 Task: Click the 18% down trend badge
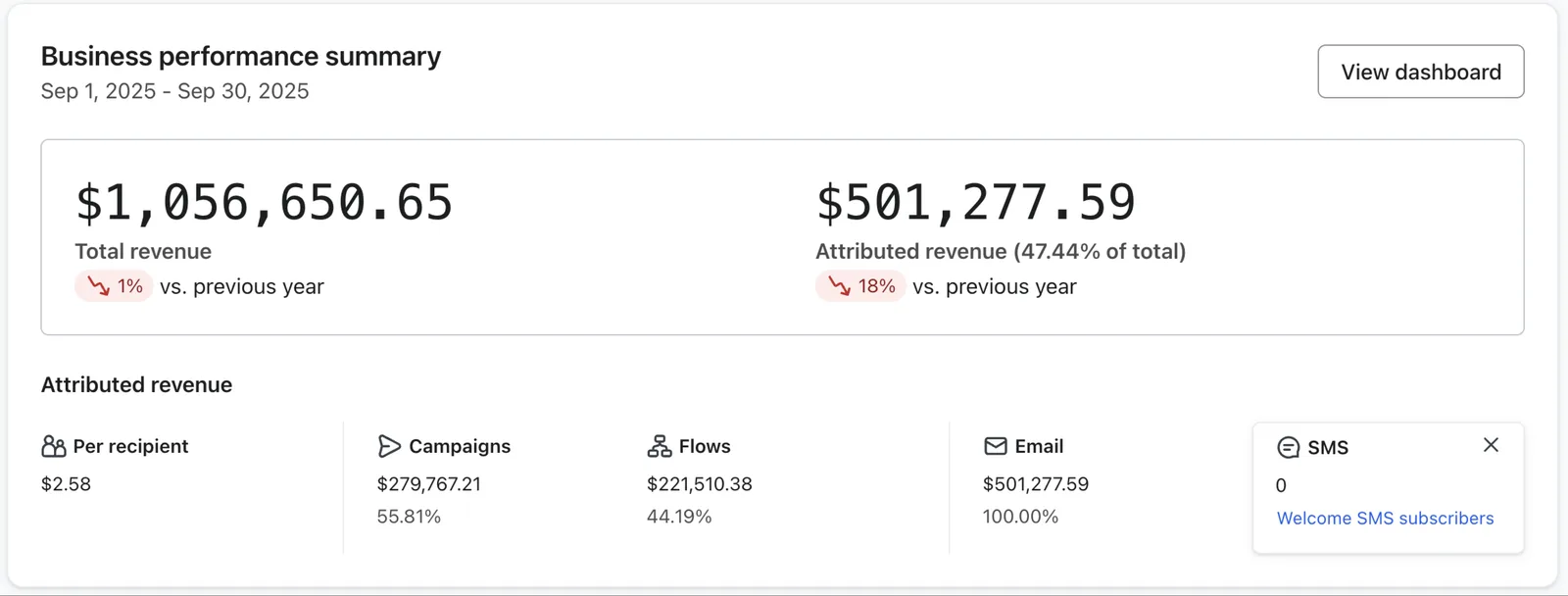click(860, 286)
